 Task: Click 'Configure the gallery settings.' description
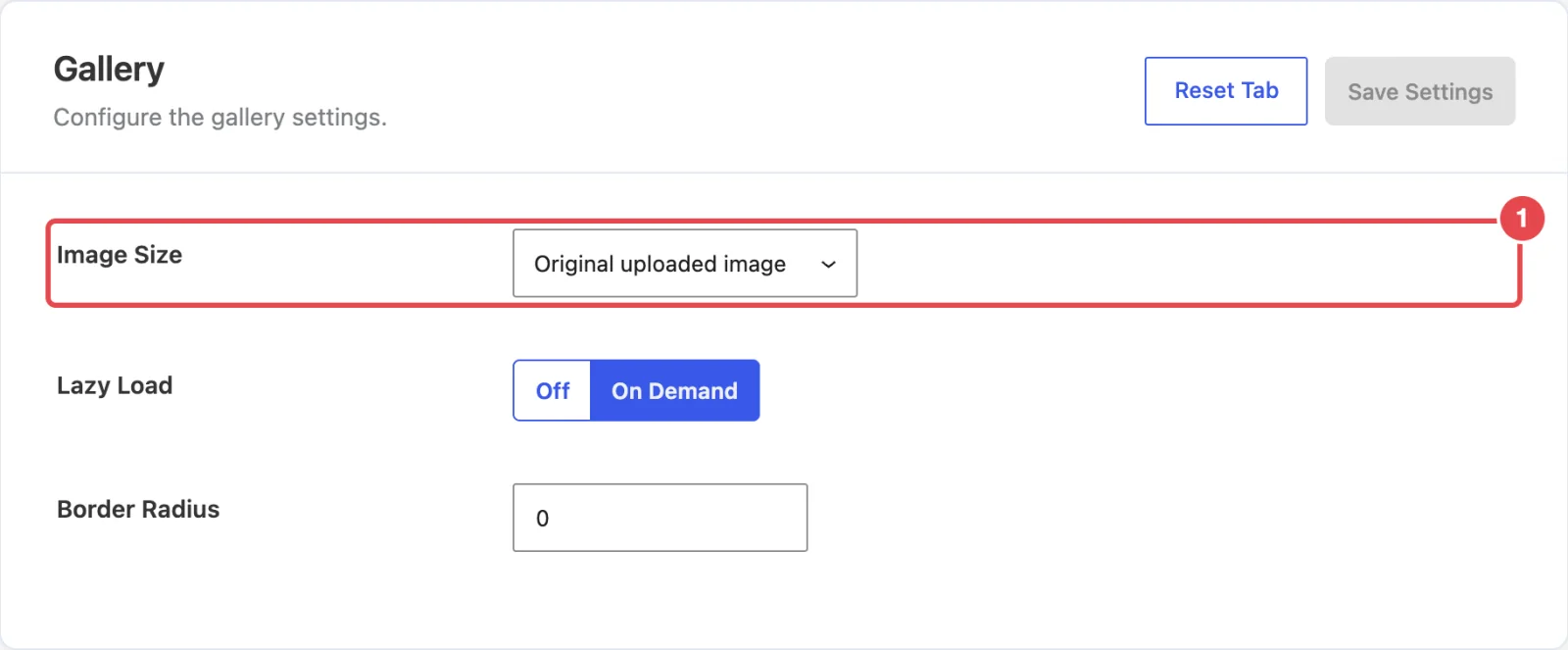pos(220,118)
